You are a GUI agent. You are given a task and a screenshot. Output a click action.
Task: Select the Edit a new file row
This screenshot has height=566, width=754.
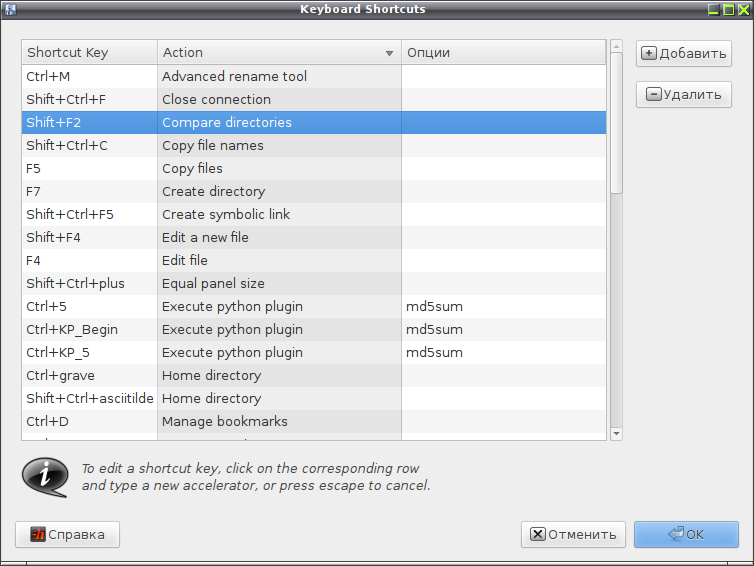pyautogui.click(x=314, y=238)
